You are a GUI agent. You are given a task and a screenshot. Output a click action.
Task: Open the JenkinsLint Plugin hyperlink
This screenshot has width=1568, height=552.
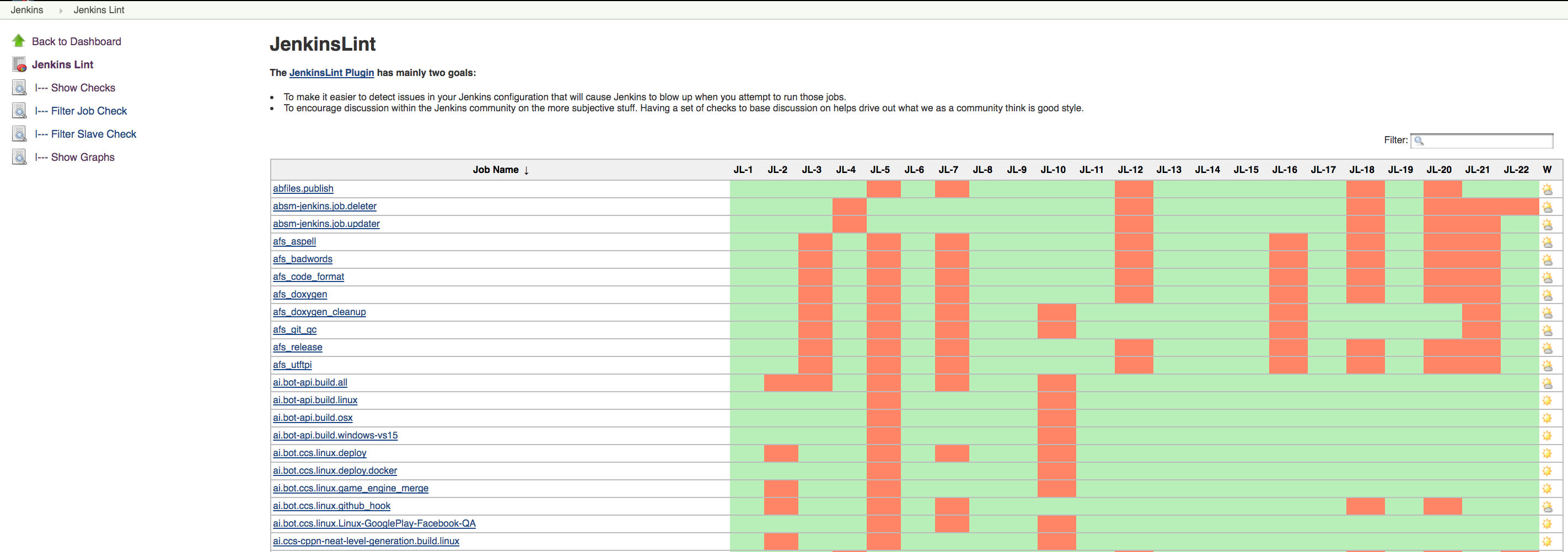pos(332,72)
